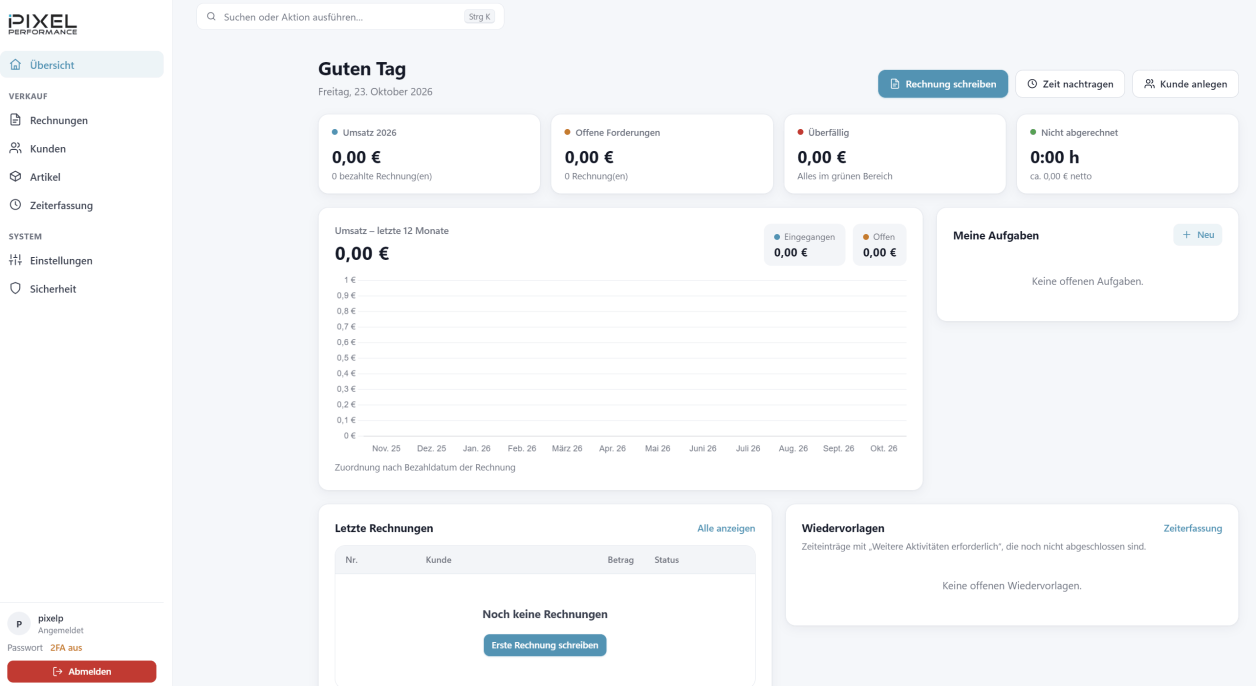Click the people icon beside Kunden
This screenshot has height=686, width=1256.
point(15,148)
